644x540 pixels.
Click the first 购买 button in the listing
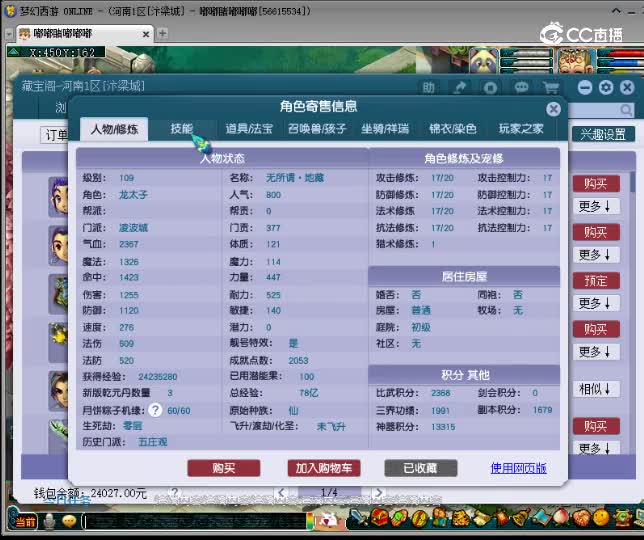596,184
